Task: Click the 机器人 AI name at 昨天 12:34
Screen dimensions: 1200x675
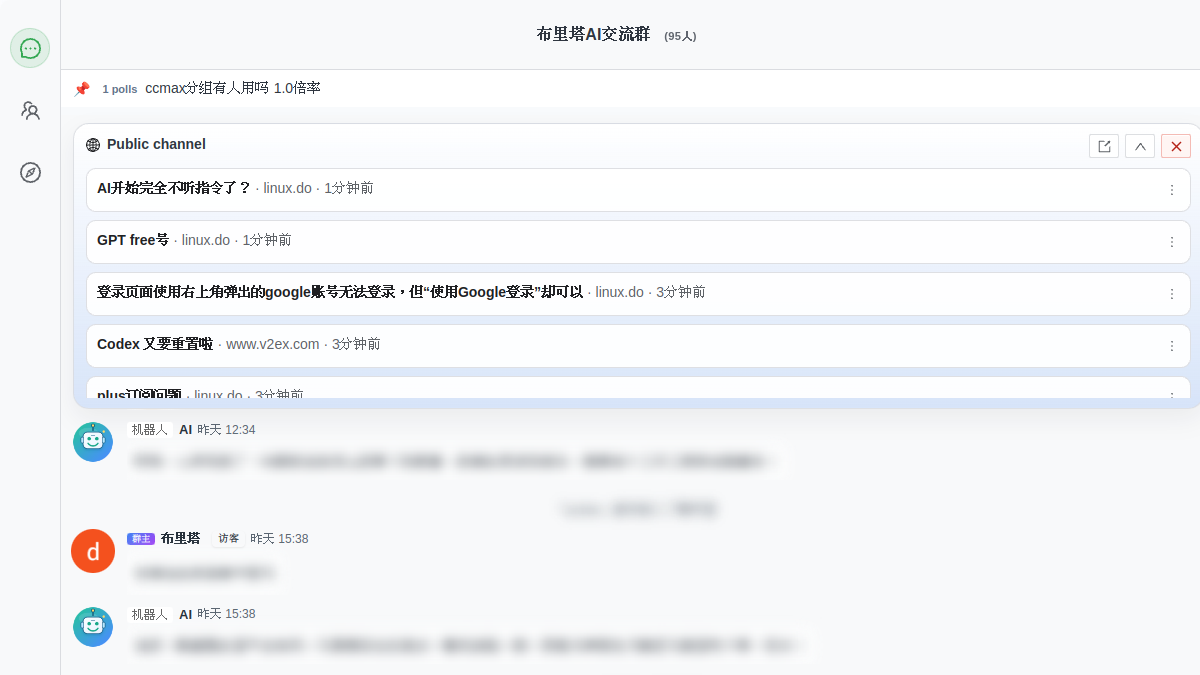Action: pyautogui.click(x=162, y=430)
